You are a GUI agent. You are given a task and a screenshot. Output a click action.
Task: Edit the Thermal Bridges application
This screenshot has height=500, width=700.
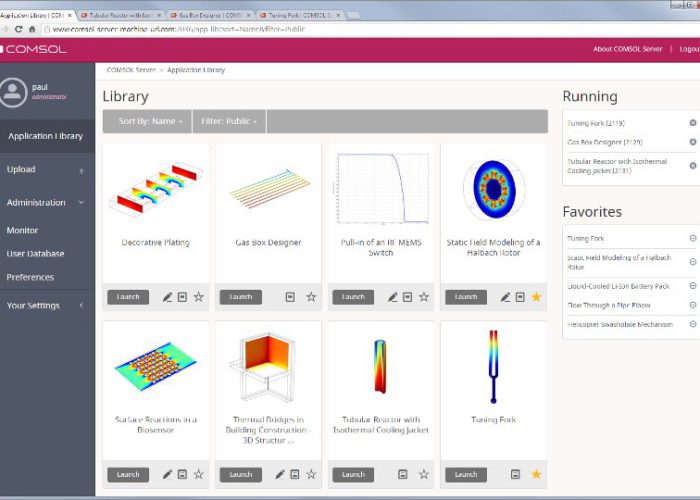click(280, 474)
